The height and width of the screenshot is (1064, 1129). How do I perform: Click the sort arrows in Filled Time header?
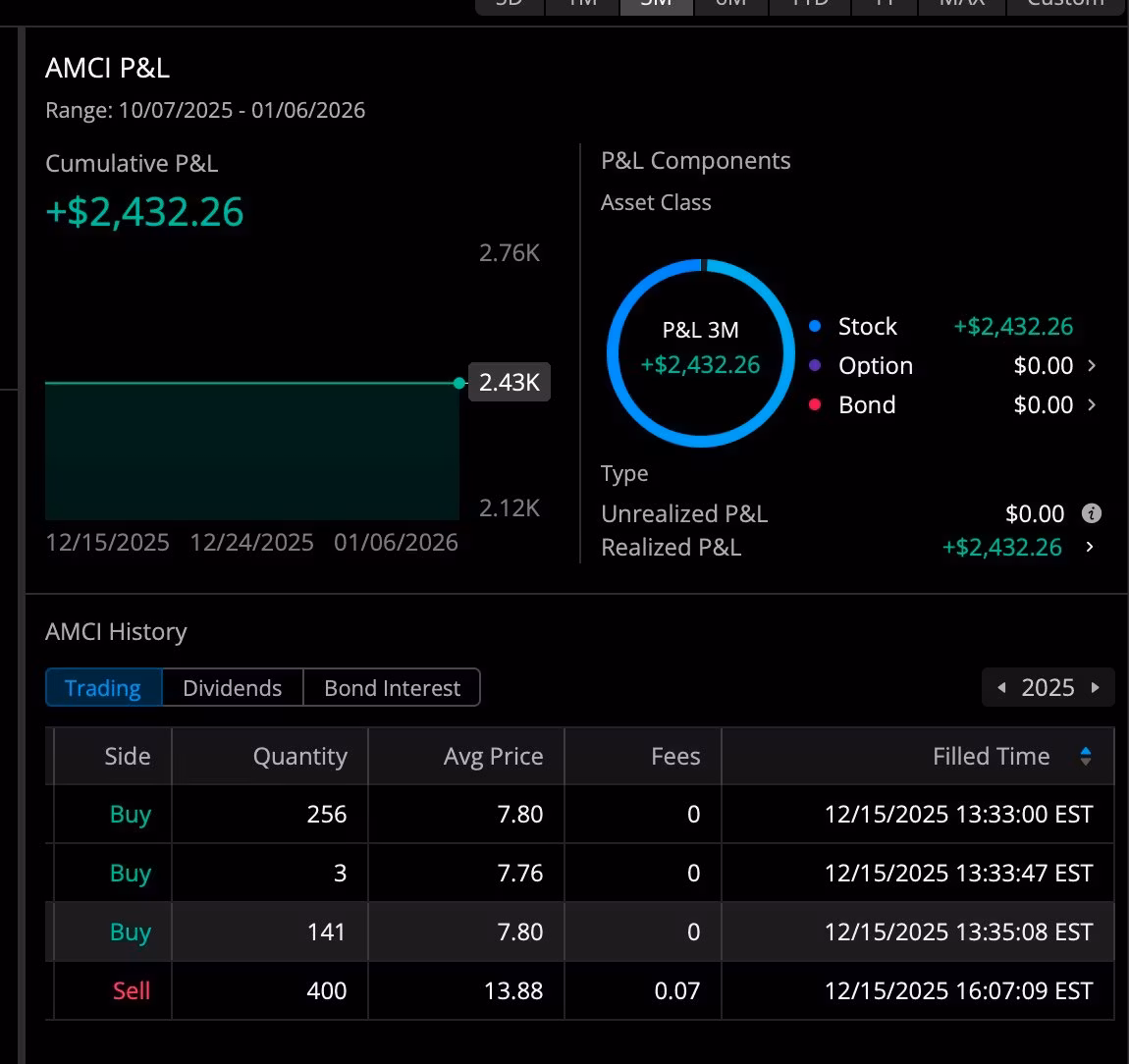[x=1085, y=756]
